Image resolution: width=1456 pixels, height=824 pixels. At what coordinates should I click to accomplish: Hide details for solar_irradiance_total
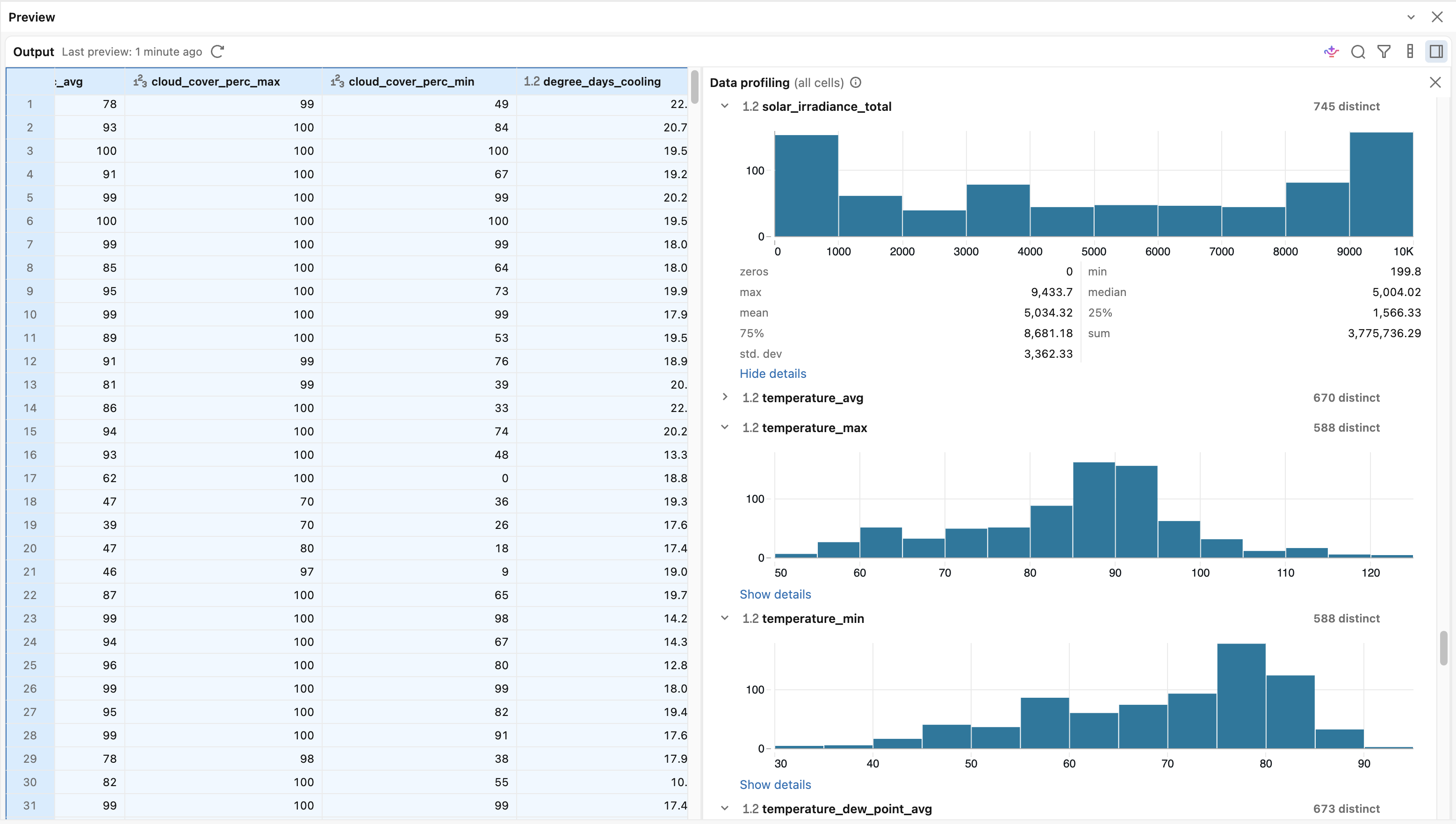(773, 374)
